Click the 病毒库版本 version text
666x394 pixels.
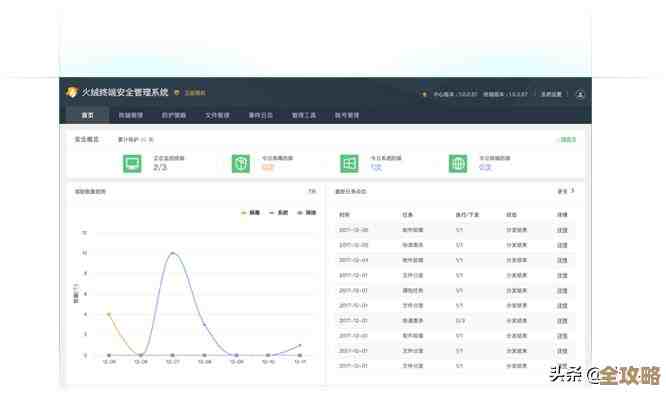point(505,94)
